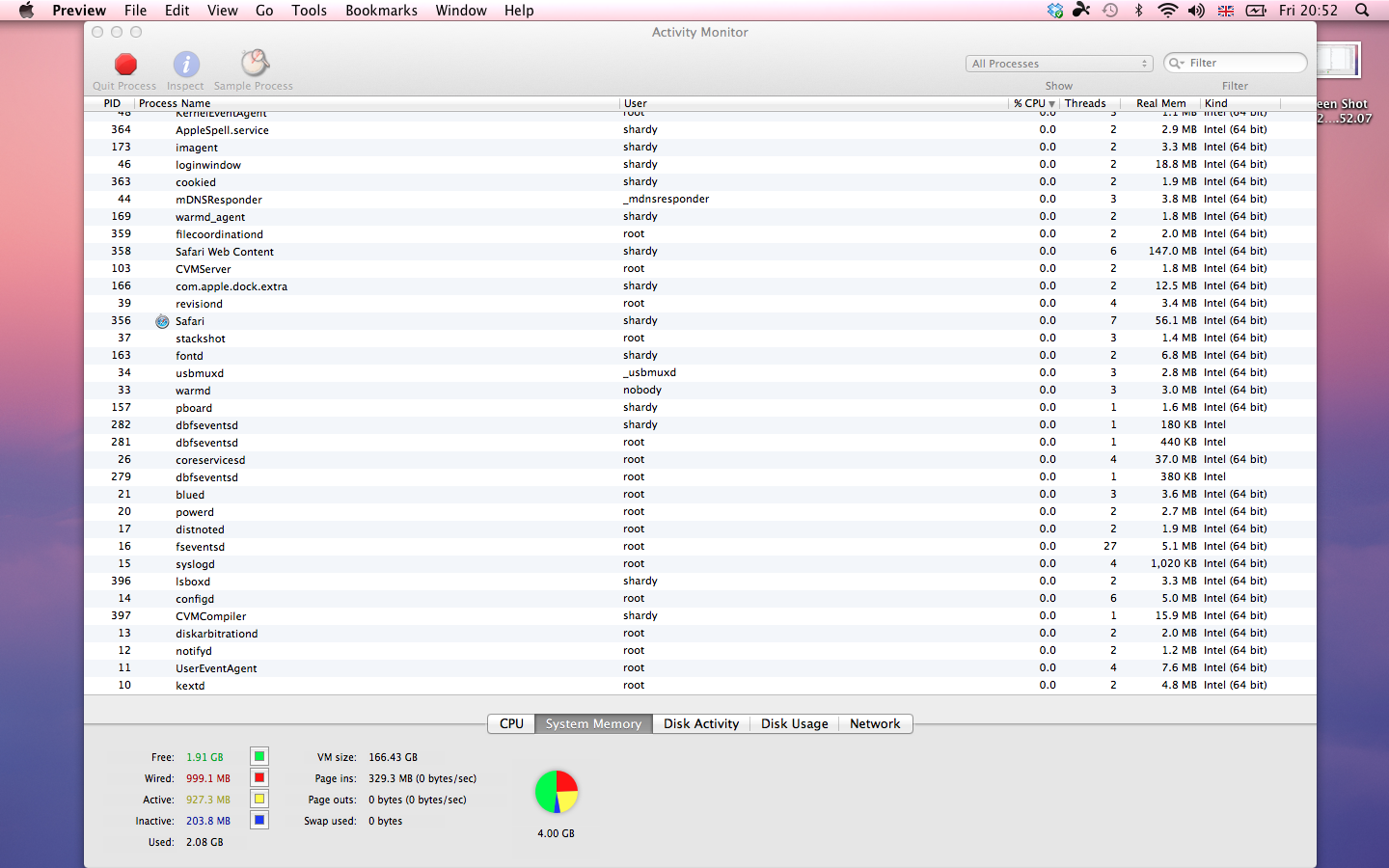Click the % CPU sort column header
The height and width of the screenshot is (868, 1389).
1034,103
